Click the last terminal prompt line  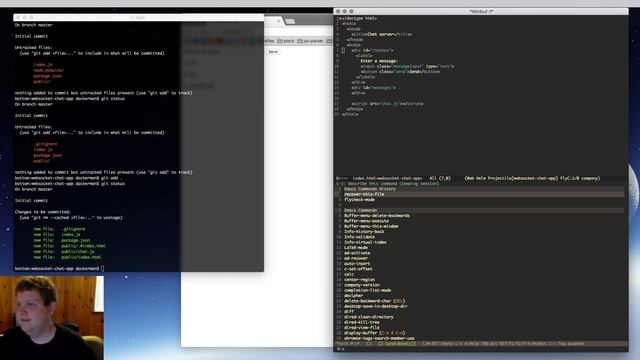click(59, 269)
